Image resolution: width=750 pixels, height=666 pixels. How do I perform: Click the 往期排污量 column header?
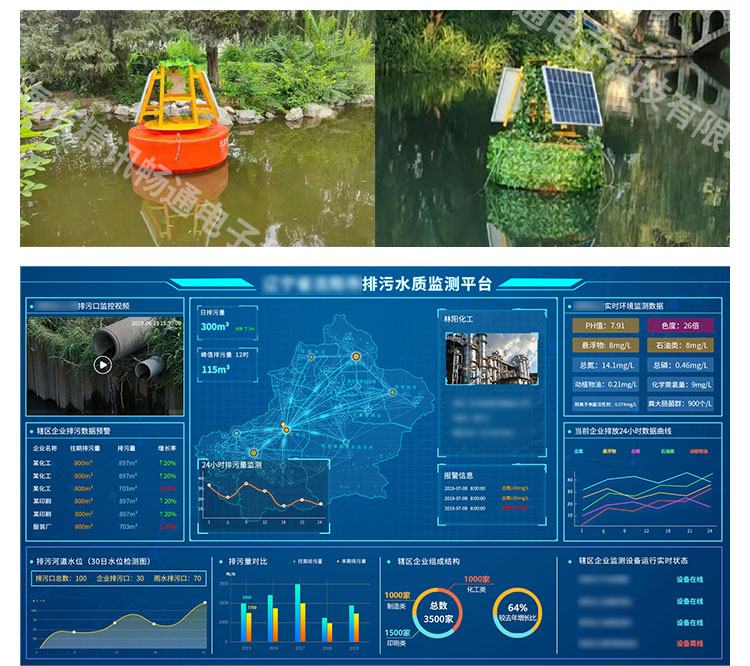[85, 448]
